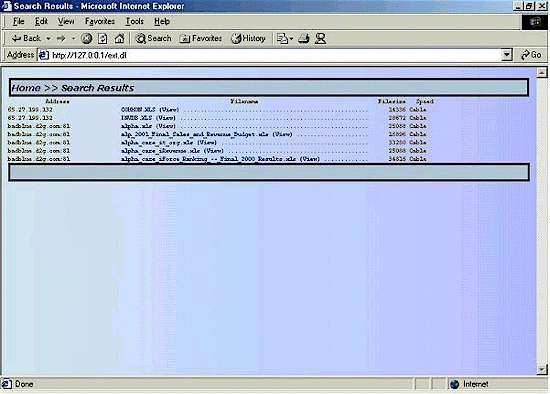Viewport: 550px width, 394px height.
Task: Open the Back button history dropdown arrow
Action: point(48,39)
